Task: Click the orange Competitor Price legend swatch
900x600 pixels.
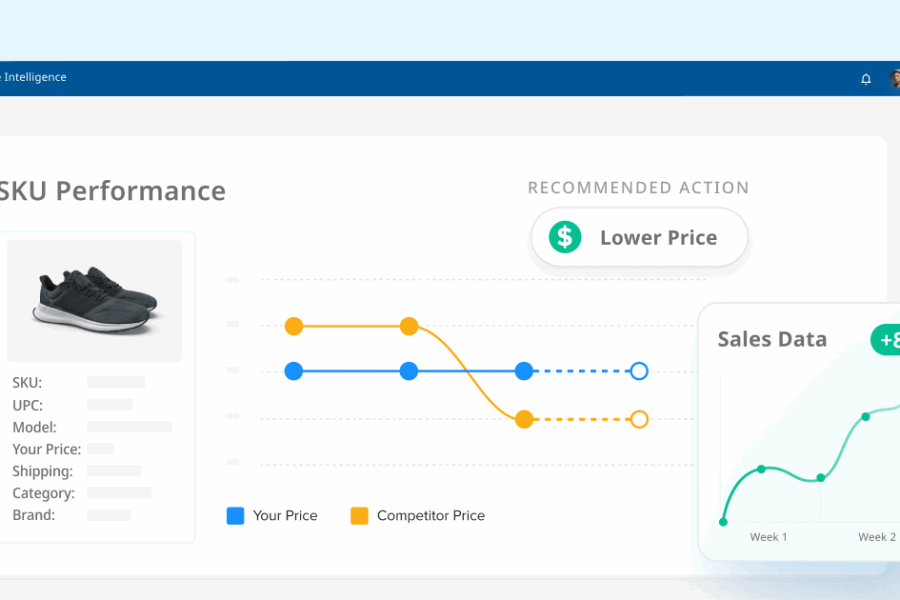Action: tap(359, 516)
